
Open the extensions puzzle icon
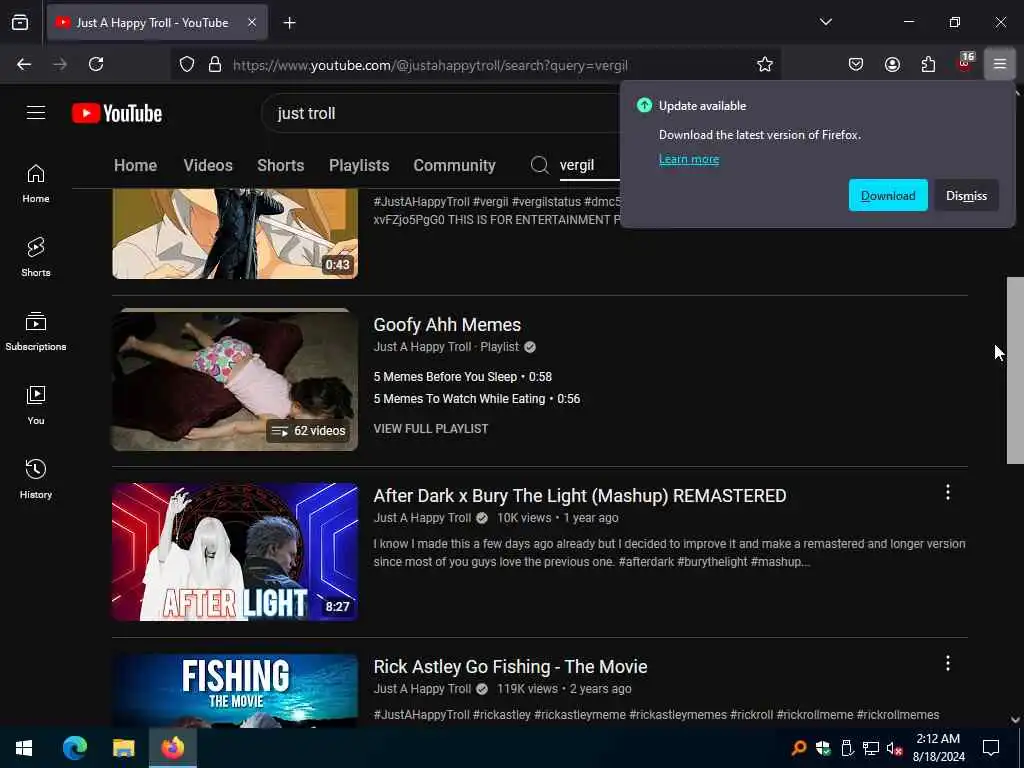(x=928, y=64)
